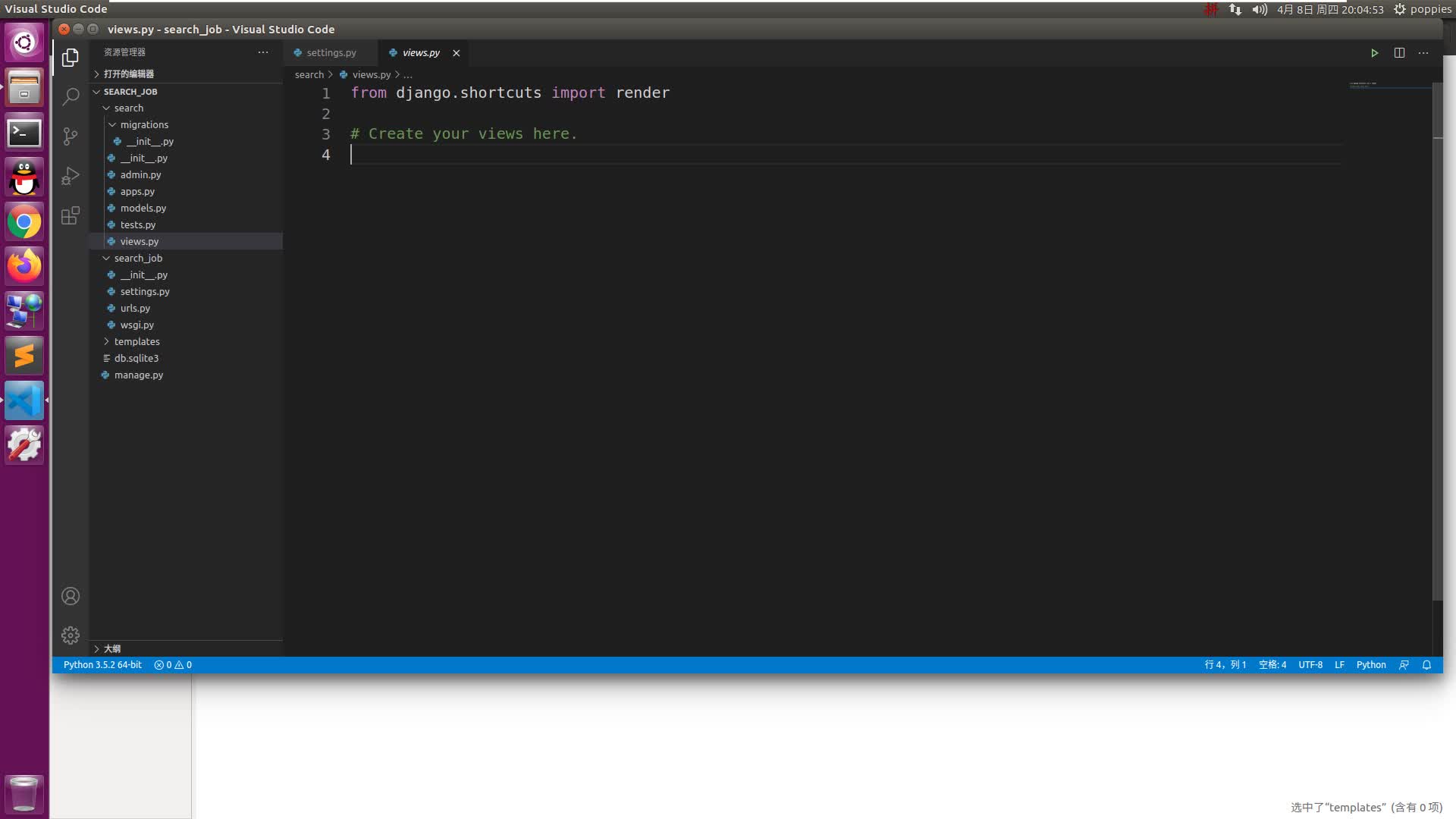Image resolution: width=1456 pixels, height=819 pixels.
Task: Change indentation spaces setting
Action: 1272,665
